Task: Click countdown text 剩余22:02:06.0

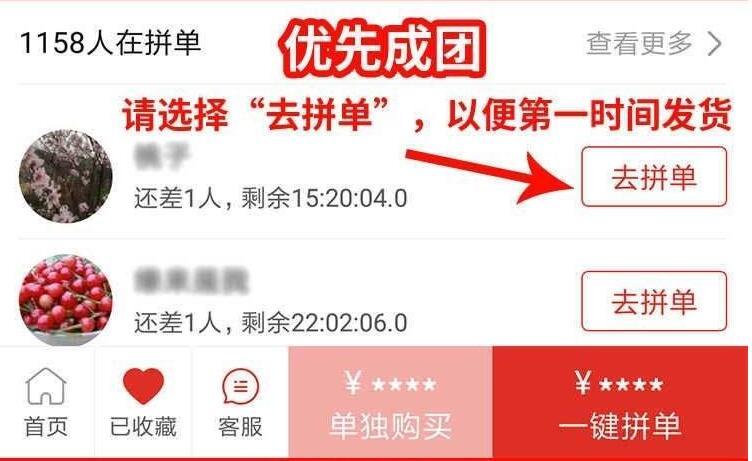Action: tap(324, 322)
